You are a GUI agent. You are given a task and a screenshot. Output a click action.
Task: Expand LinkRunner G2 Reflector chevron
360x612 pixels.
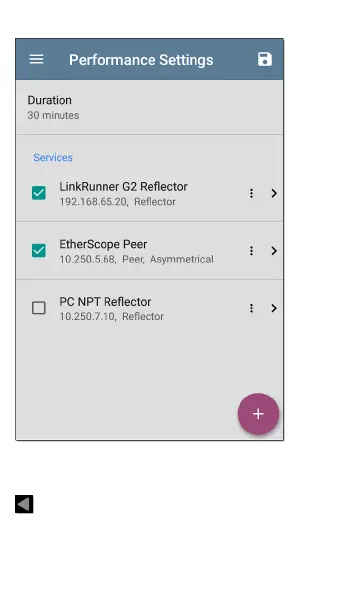point(274,193)
